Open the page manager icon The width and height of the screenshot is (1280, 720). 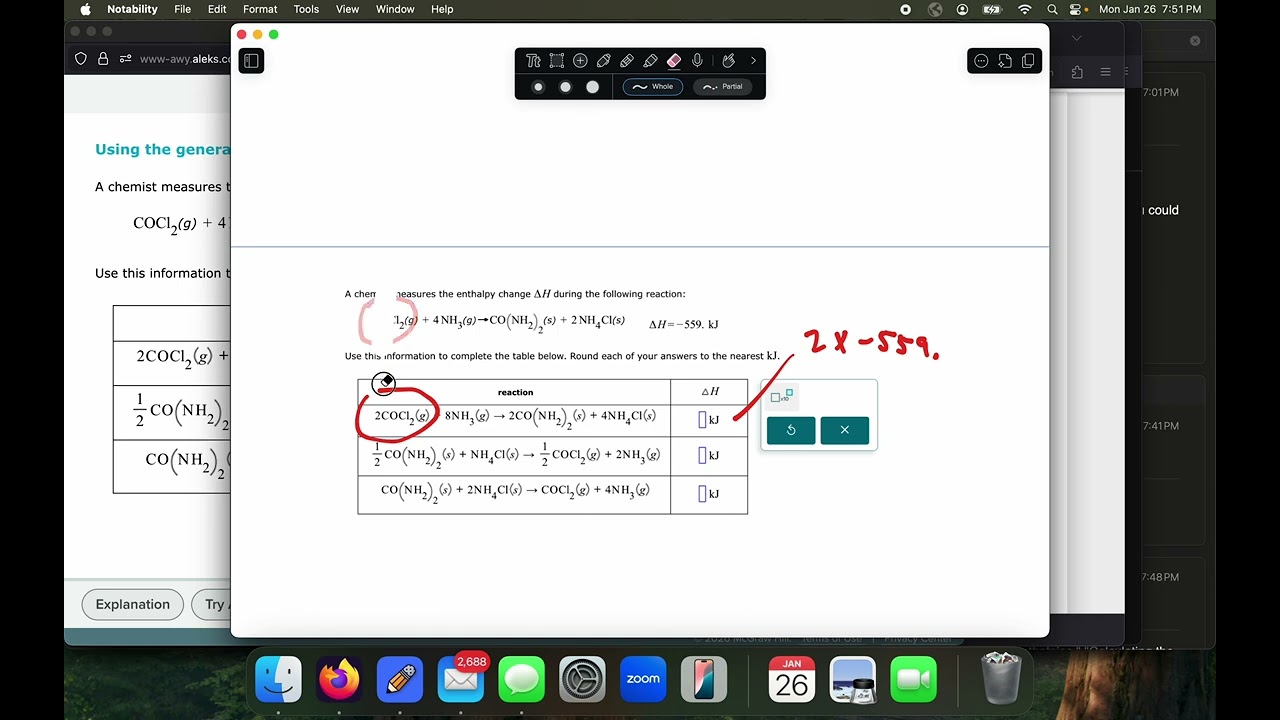[x=1028, y=61]
